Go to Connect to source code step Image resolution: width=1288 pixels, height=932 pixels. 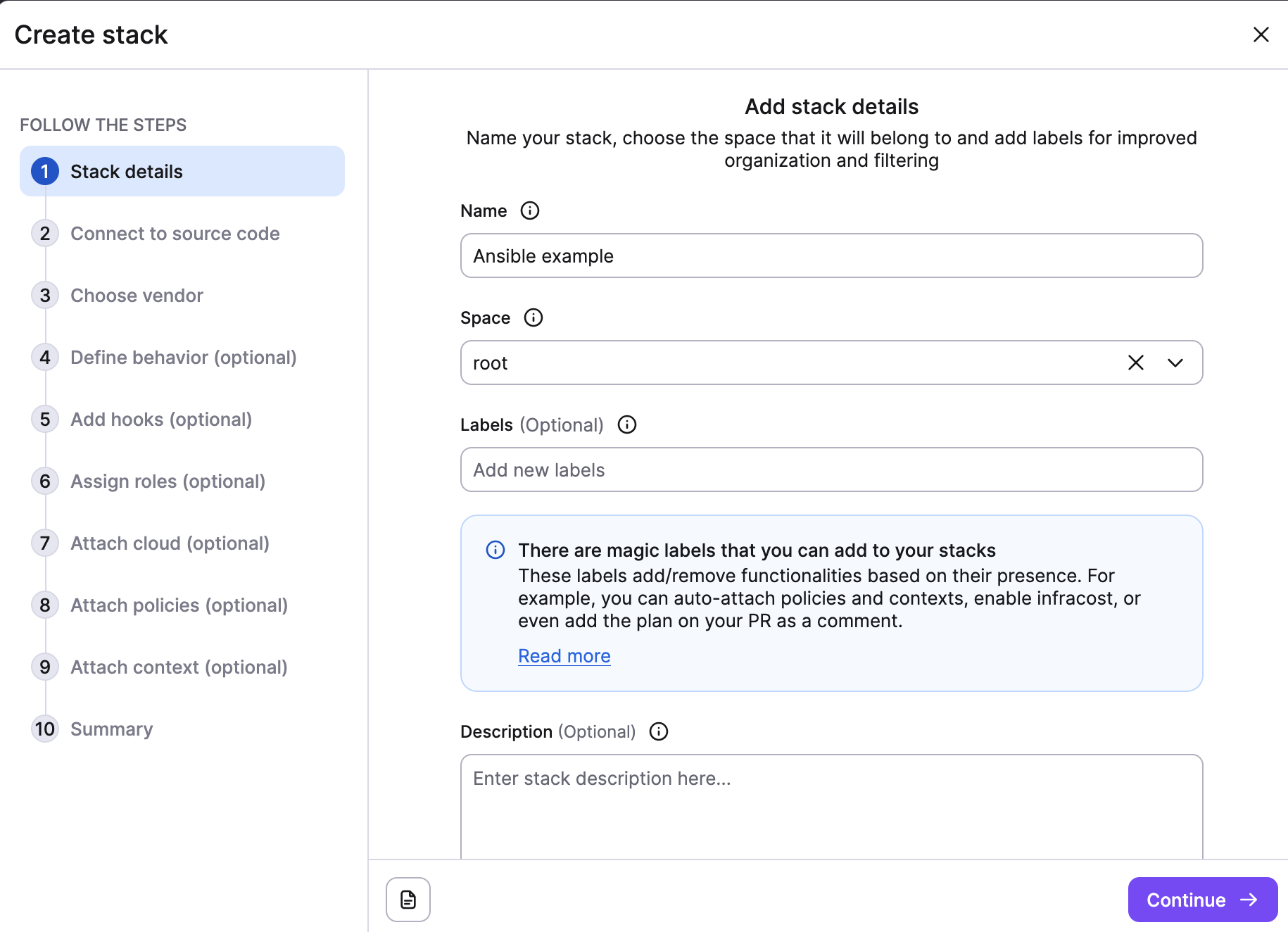[x=156, y=233]
